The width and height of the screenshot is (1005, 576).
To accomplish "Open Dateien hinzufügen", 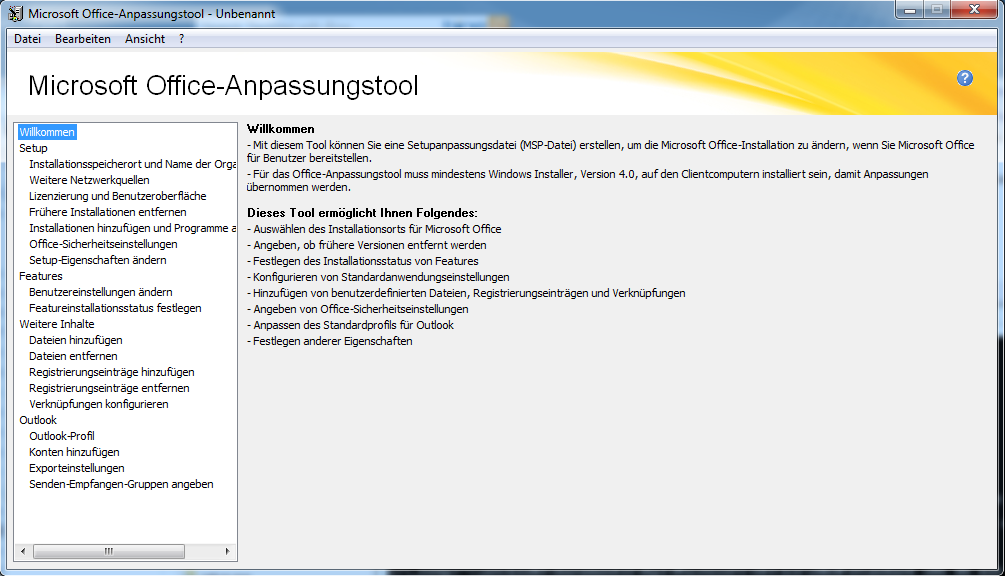I will pos(76,340).
